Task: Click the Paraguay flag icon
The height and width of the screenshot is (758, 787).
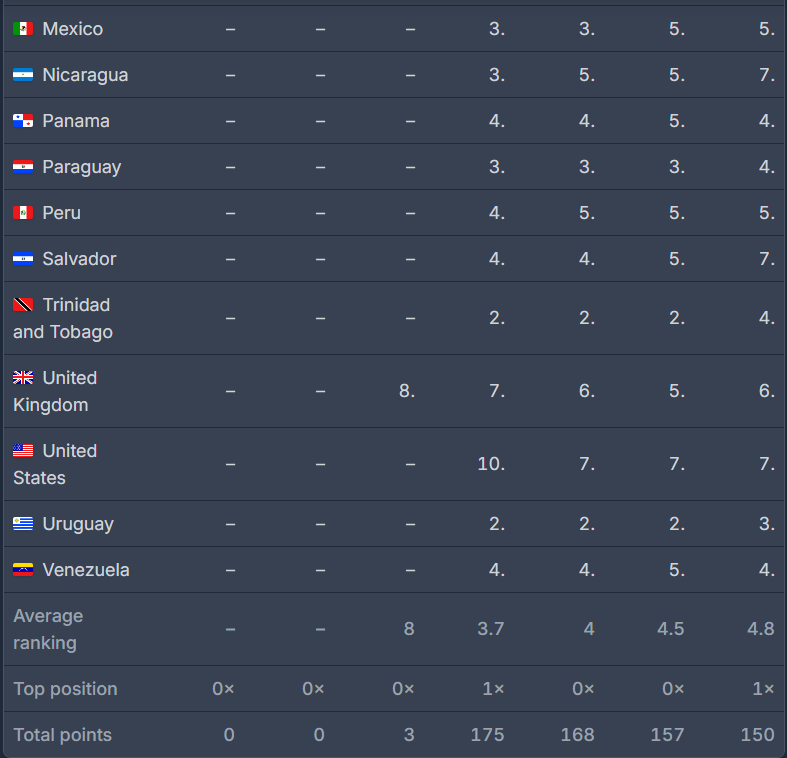Action: [x=23, y=167]
